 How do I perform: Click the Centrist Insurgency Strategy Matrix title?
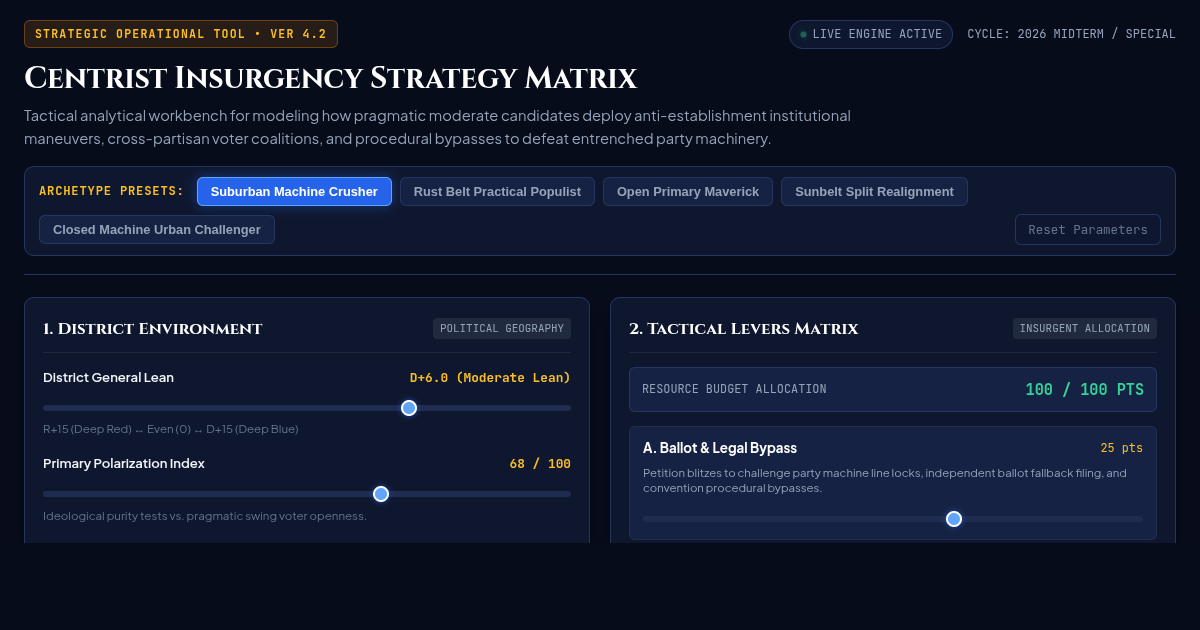pos(330,77)
